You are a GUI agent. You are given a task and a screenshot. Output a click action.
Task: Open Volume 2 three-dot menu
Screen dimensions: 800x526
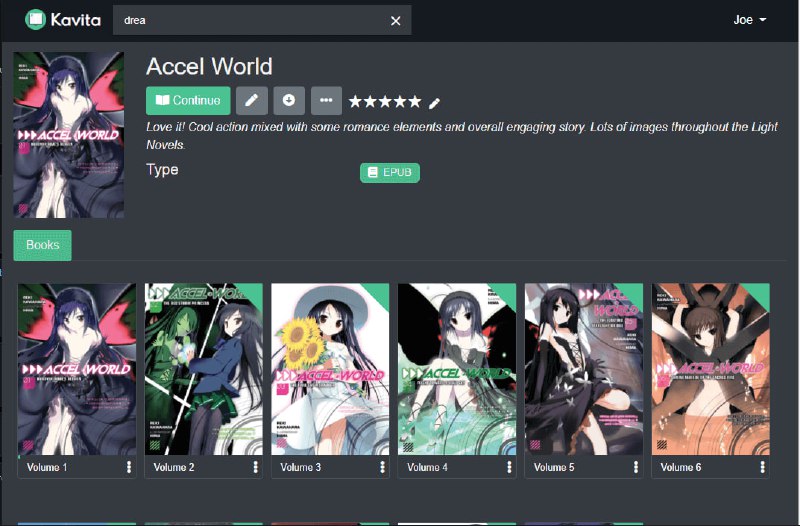click(x=256, y=467)
